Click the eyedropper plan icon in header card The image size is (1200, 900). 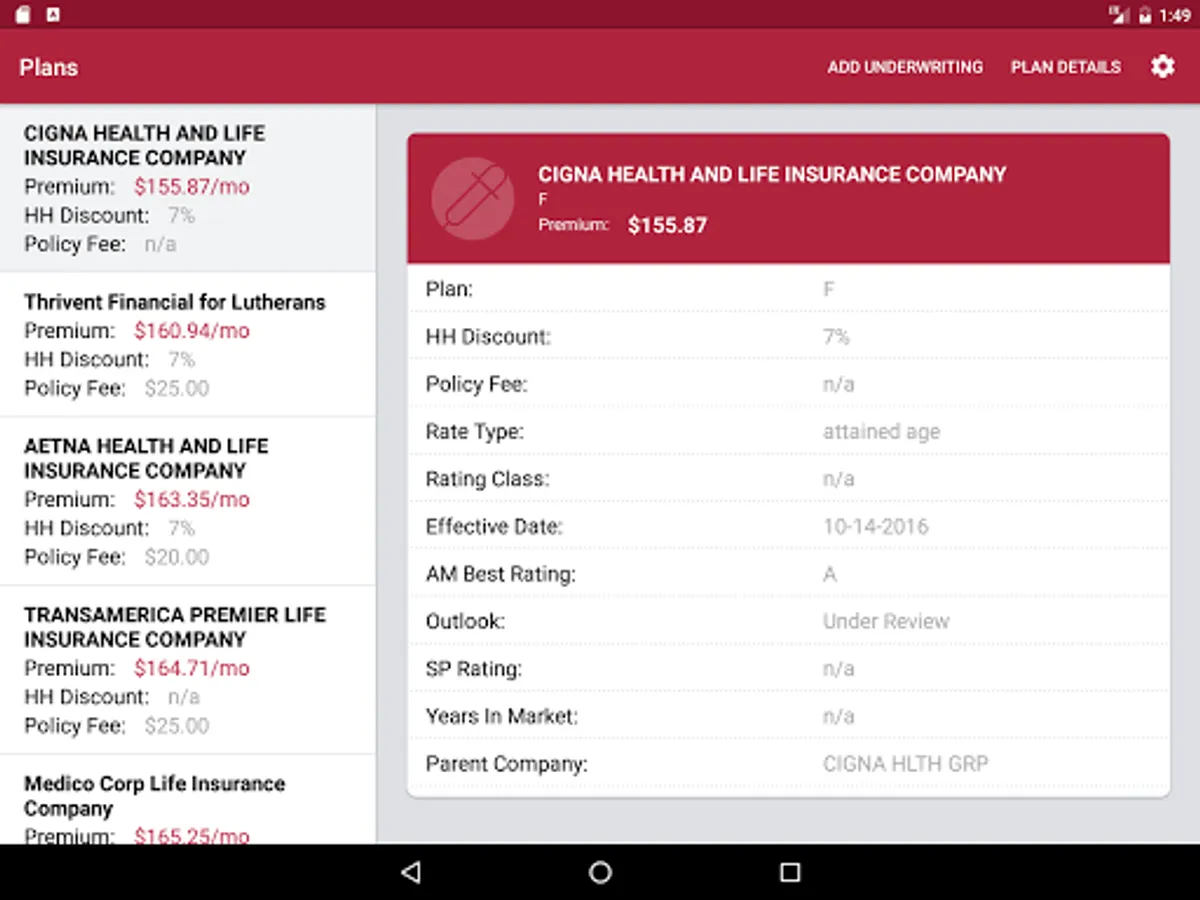(472, 198)
